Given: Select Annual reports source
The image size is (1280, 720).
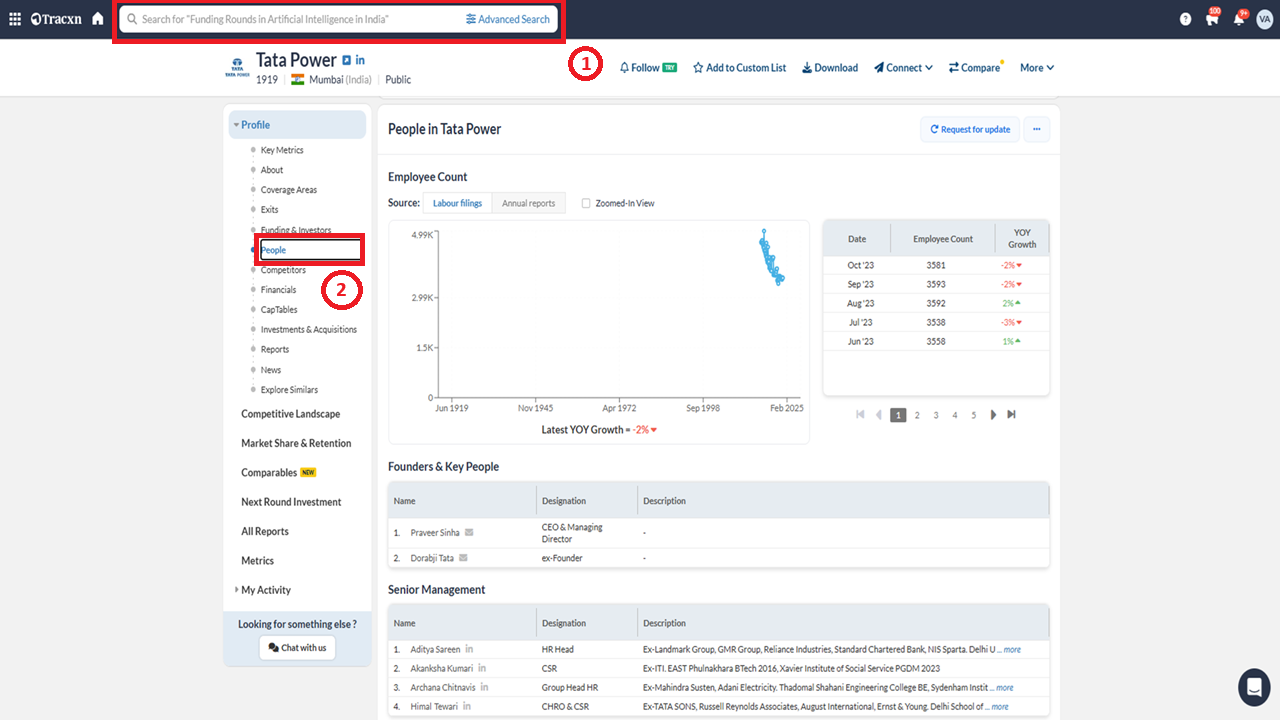Looking at the screenshot, I should (529, 203).
